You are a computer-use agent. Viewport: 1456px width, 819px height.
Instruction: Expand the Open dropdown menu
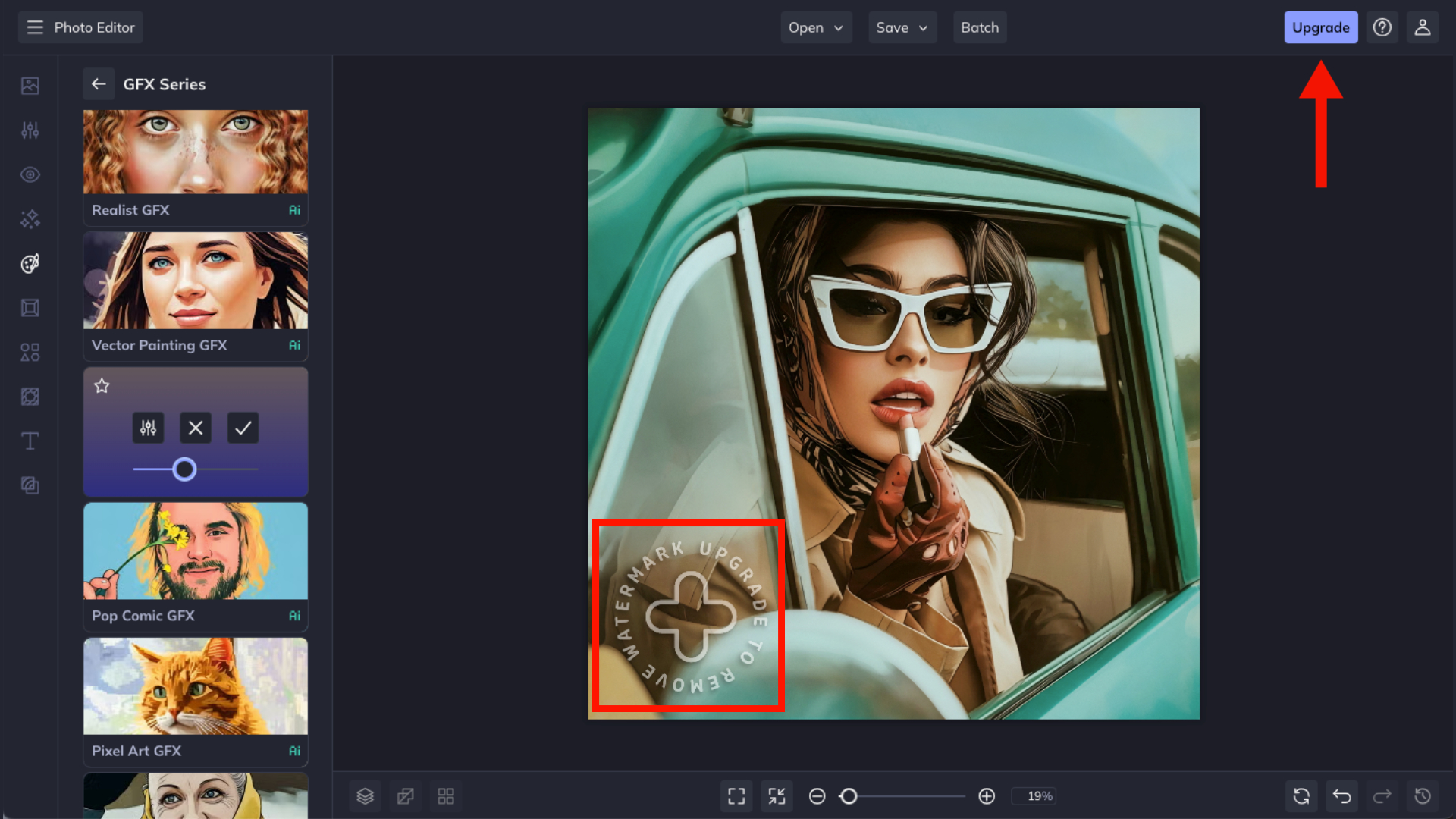tap(816, 27)
